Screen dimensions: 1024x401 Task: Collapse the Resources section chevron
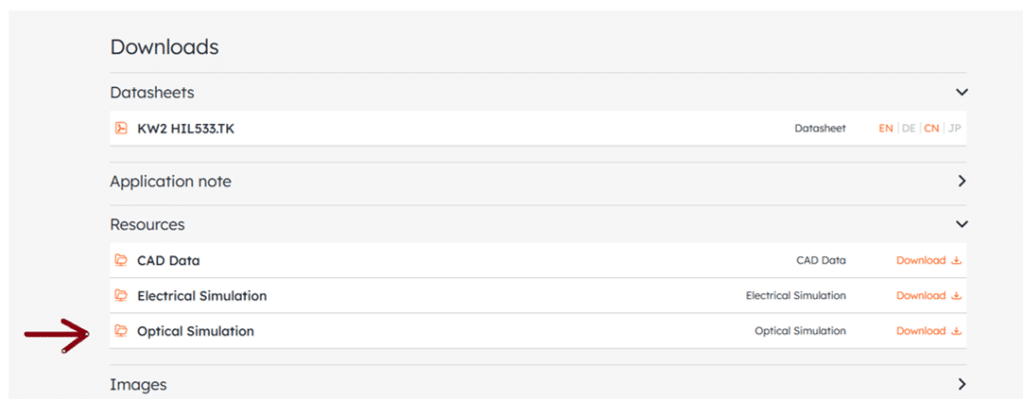tap(961, 224)
